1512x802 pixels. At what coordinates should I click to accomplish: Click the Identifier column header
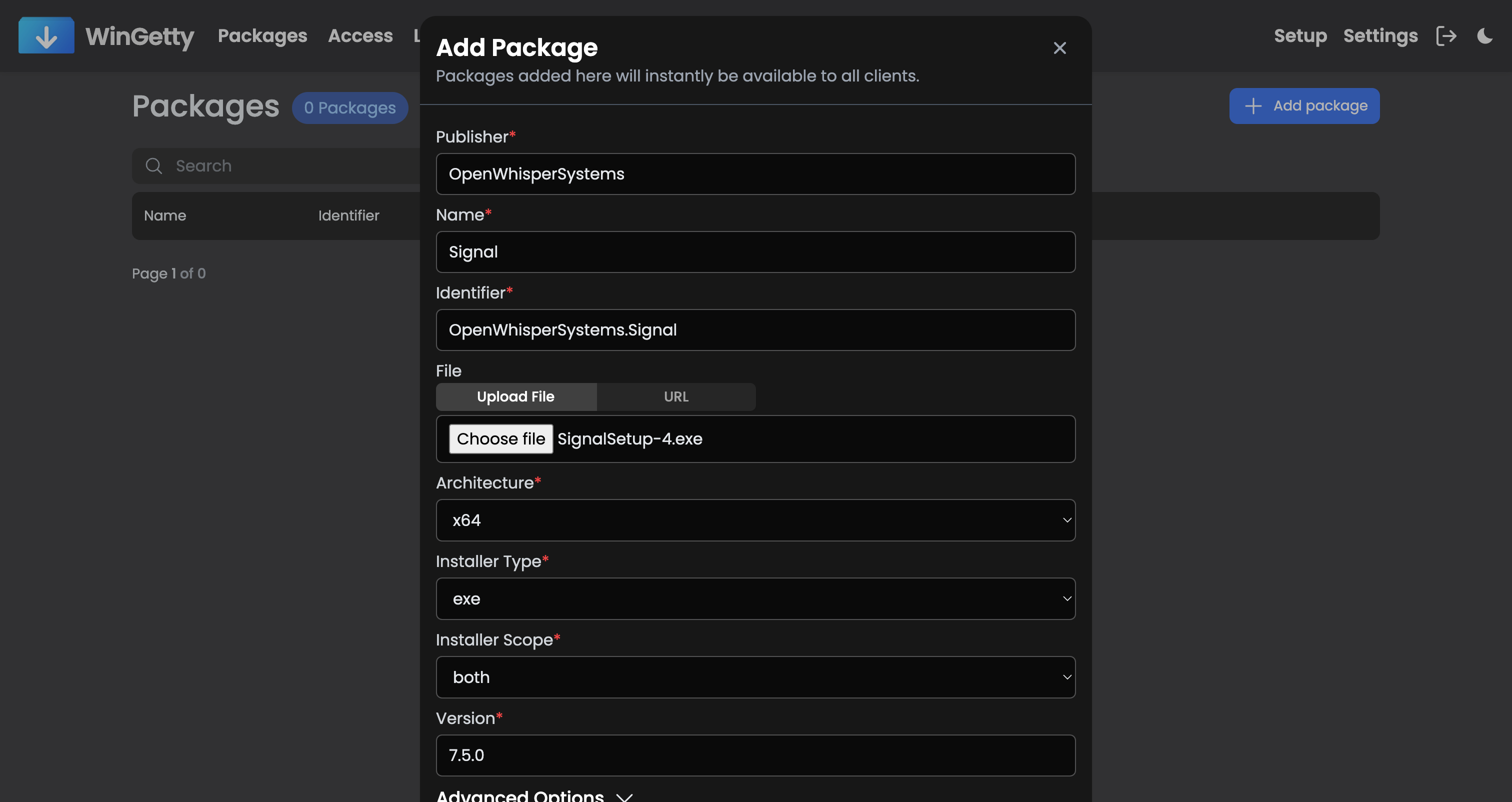click(x=348, y=215)
